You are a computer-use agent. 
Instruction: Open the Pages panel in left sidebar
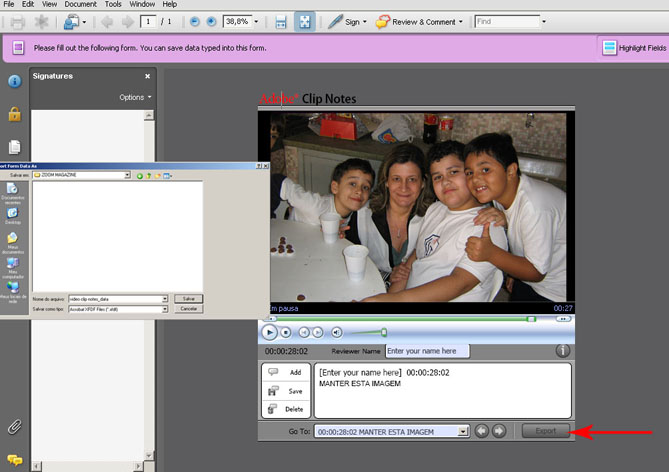pos(14,147)
